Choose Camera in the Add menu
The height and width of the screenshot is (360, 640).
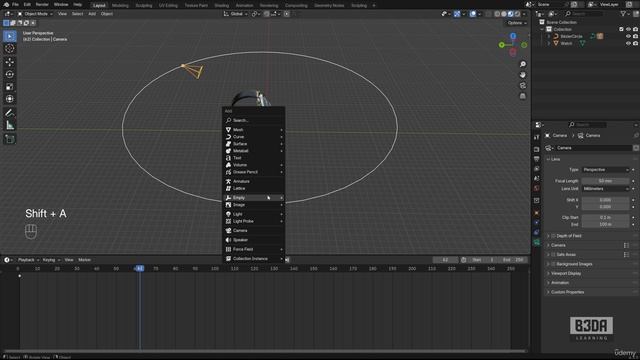pyautogui.click(x=253, y=231)
